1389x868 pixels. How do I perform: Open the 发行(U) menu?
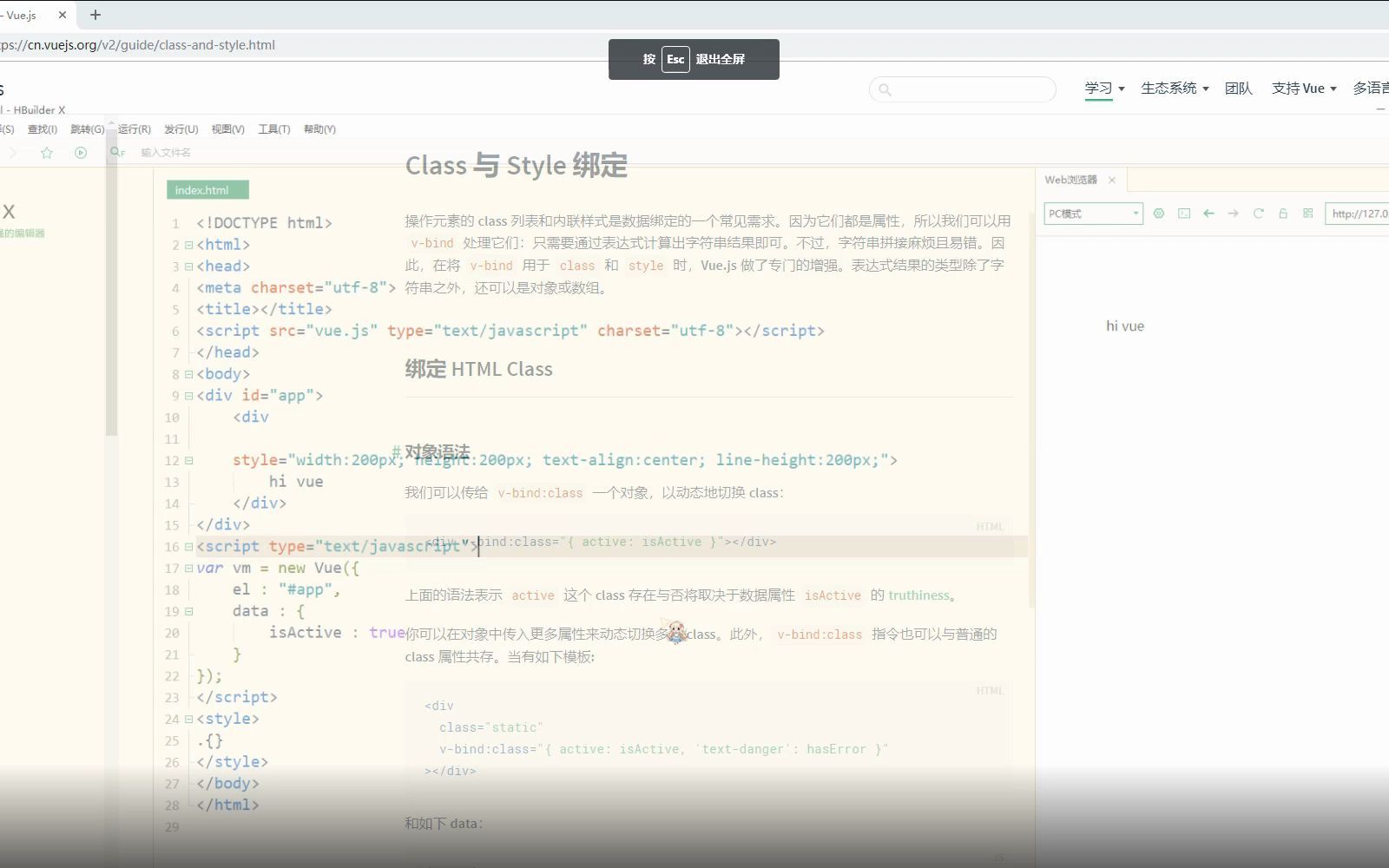coord(181,129)
